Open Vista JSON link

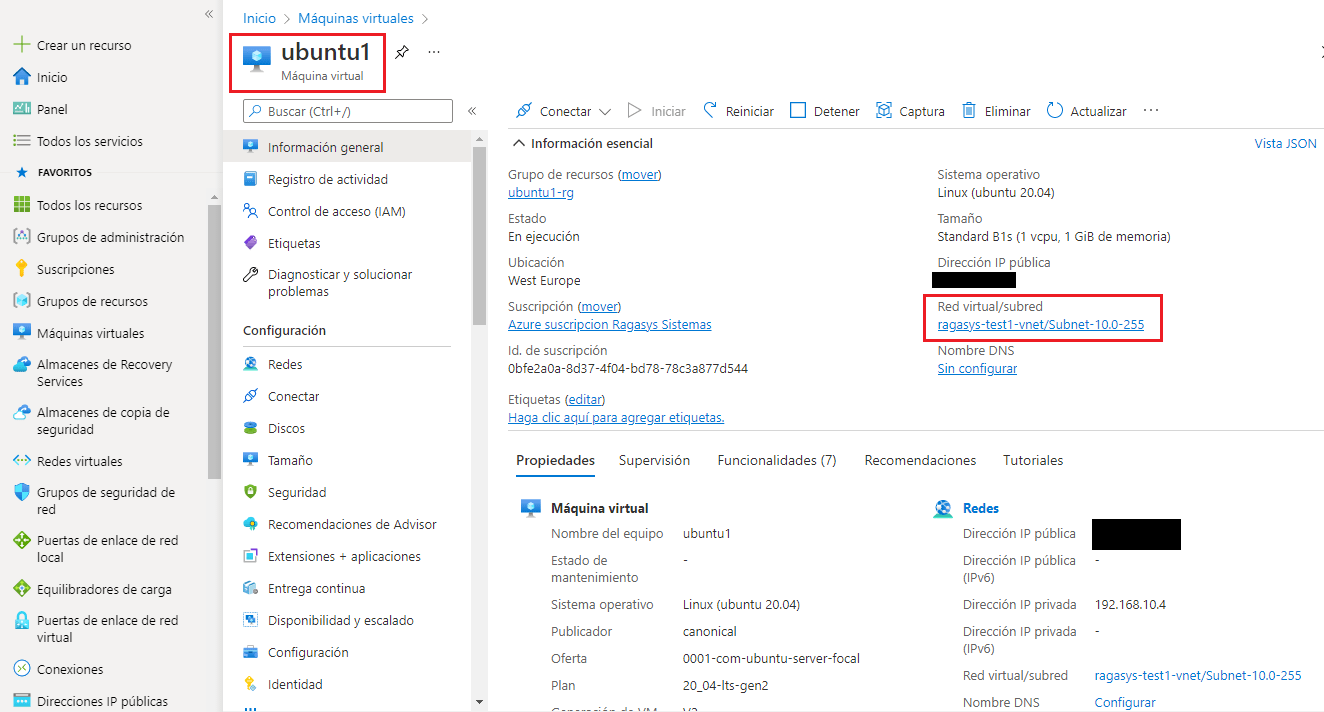pyautogui.click(x=1285, y=143)
